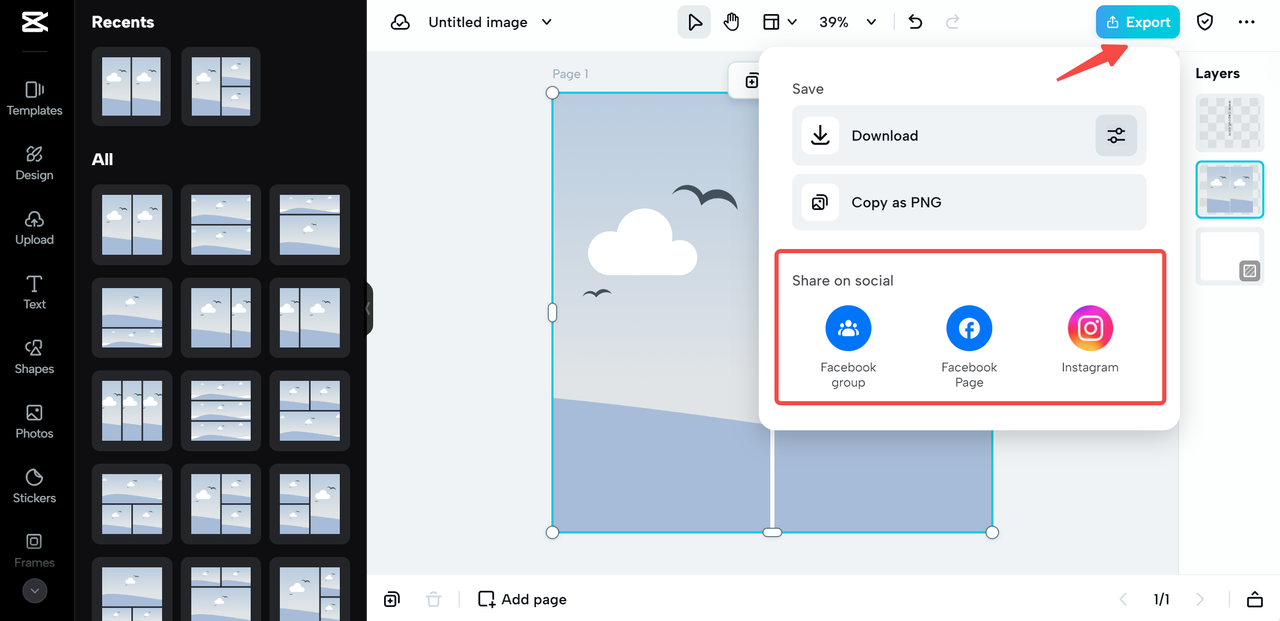Choose first Recents two-column collage template
This screenshot has width=1280, height=621.
point(131,86)
